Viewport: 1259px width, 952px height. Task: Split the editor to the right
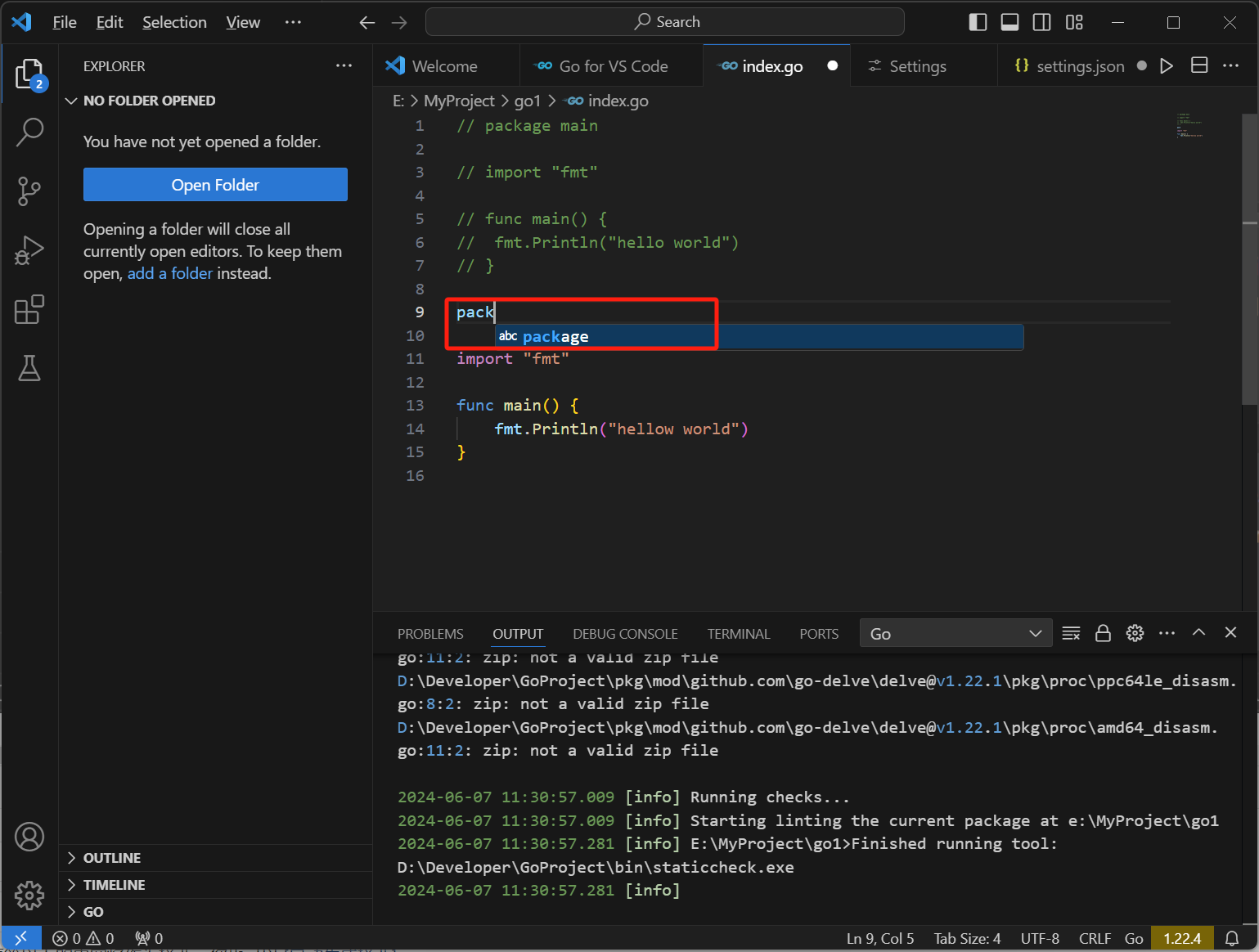[1199, 65]
